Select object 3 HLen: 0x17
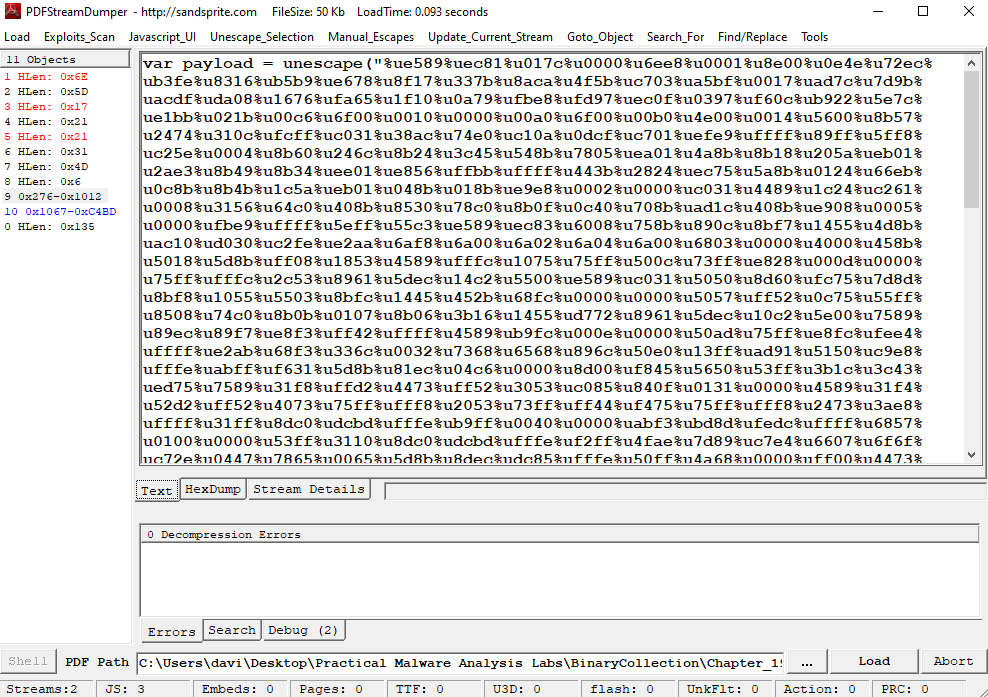 click(x=46, y=107)
